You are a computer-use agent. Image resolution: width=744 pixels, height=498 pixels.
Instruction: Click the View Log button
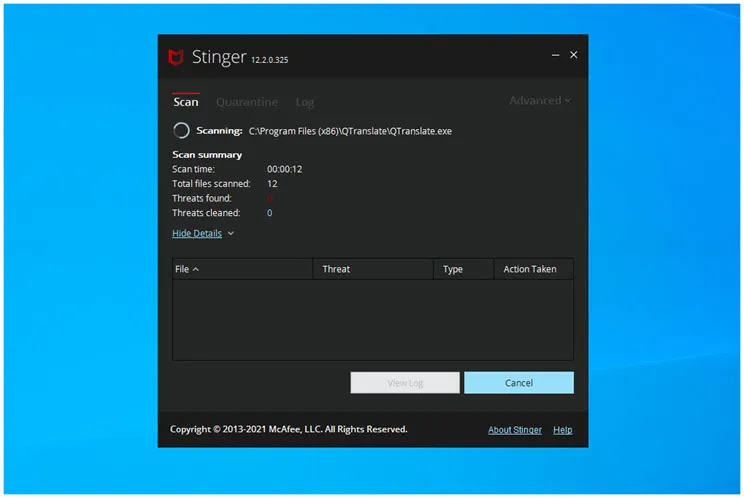[405, 383]
